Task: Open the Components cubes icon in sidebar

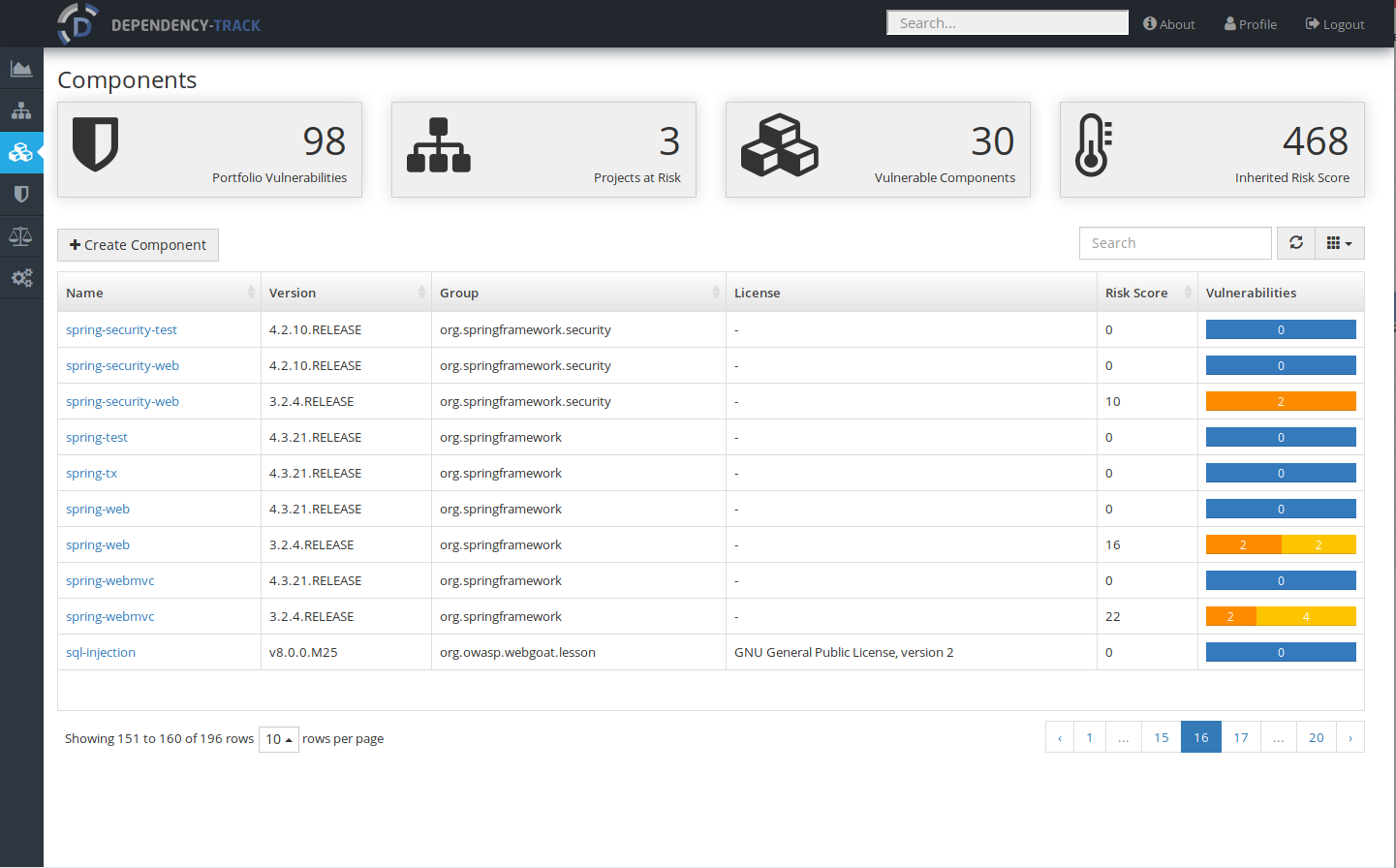Action: point(21,152)
